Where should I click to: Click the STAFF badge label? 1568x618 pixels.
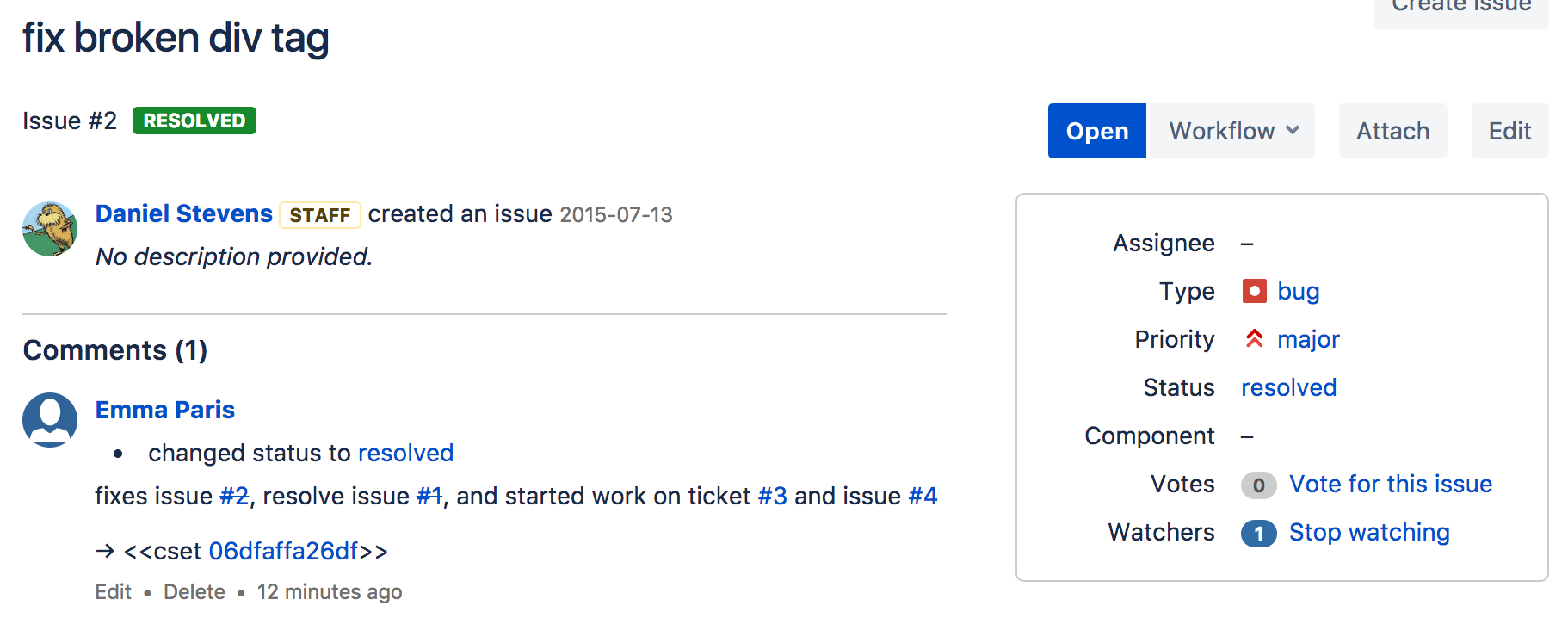[x=320, y=214]
